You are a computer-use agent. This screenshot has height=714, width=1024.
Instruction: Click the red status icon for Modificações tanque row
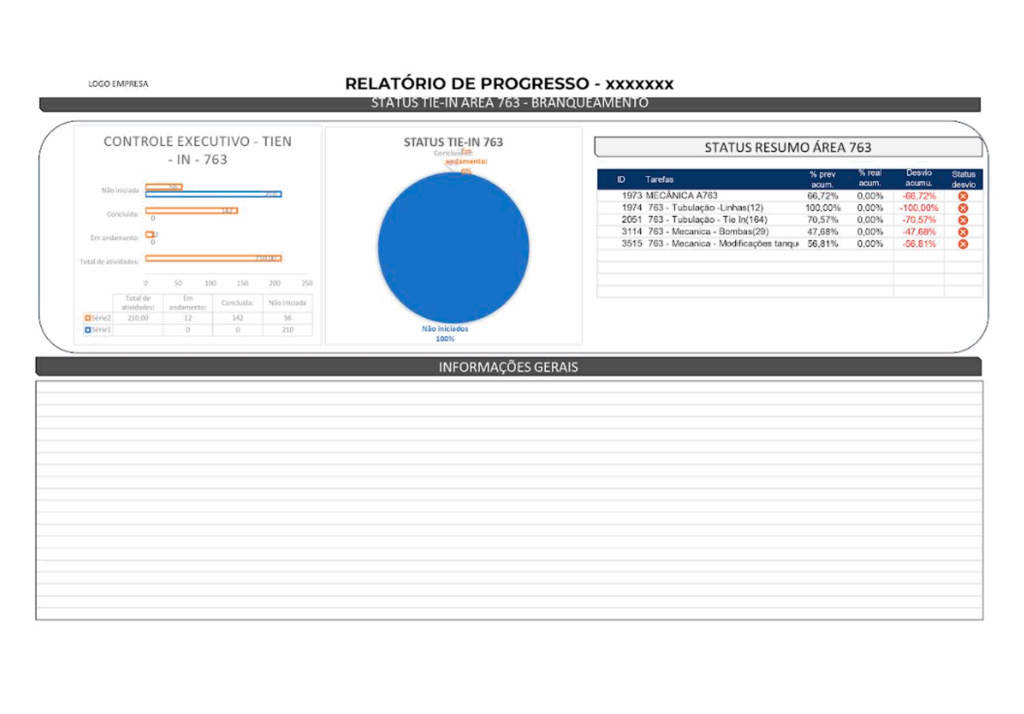[x=963, y=244]
